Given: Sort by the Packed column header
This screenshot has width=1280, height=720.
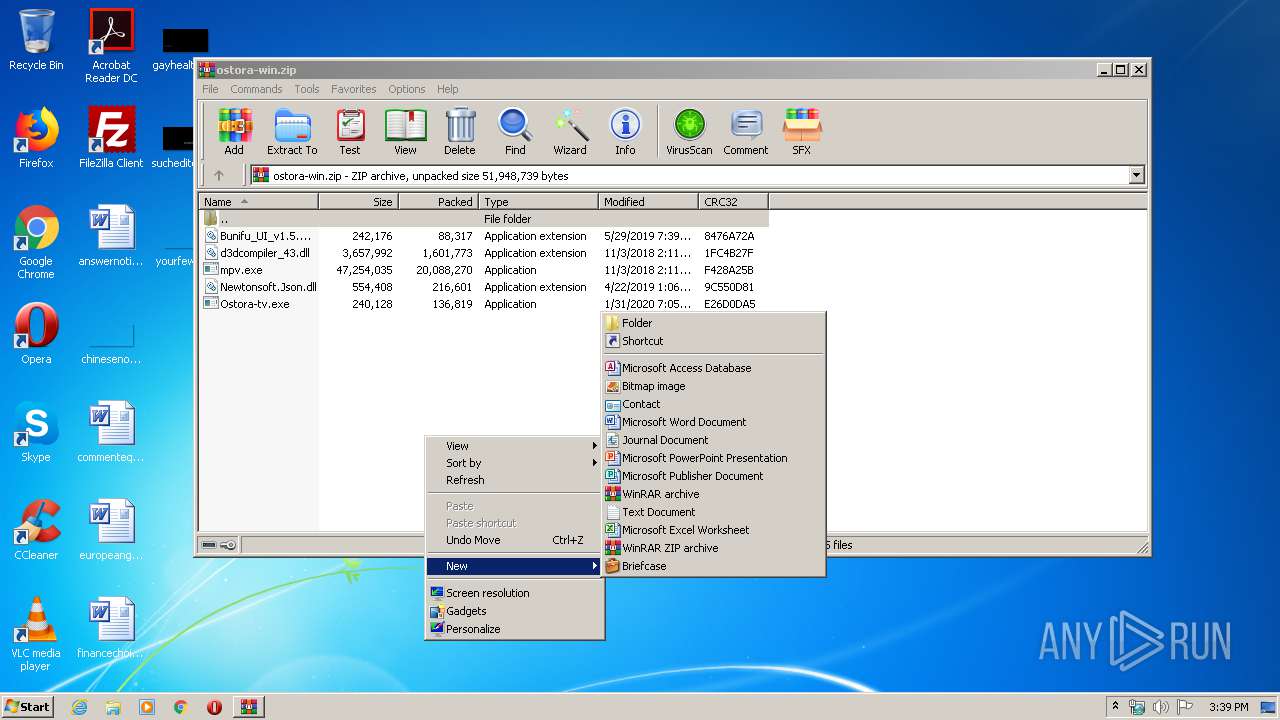Looking at the screenshot, I should [438, 201].
